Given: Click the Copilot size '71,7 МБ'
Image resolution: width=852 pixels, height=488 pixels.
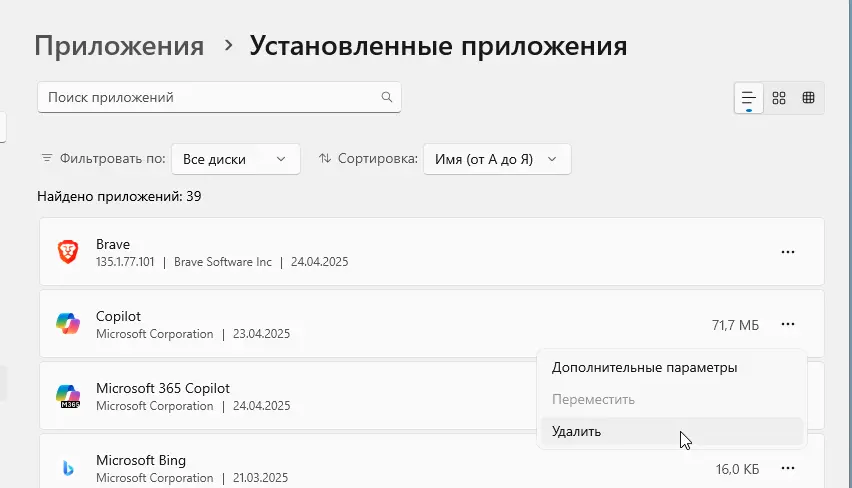Looking at the screenshot, I should 735,325.
